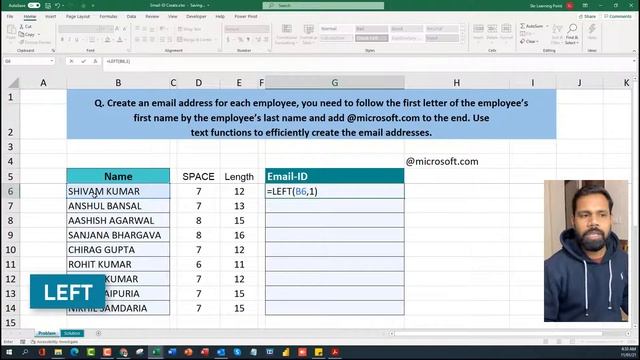Click the Font Color letter A icon
The height and width of the screenshot is (360, 640).
pos(120,40)
